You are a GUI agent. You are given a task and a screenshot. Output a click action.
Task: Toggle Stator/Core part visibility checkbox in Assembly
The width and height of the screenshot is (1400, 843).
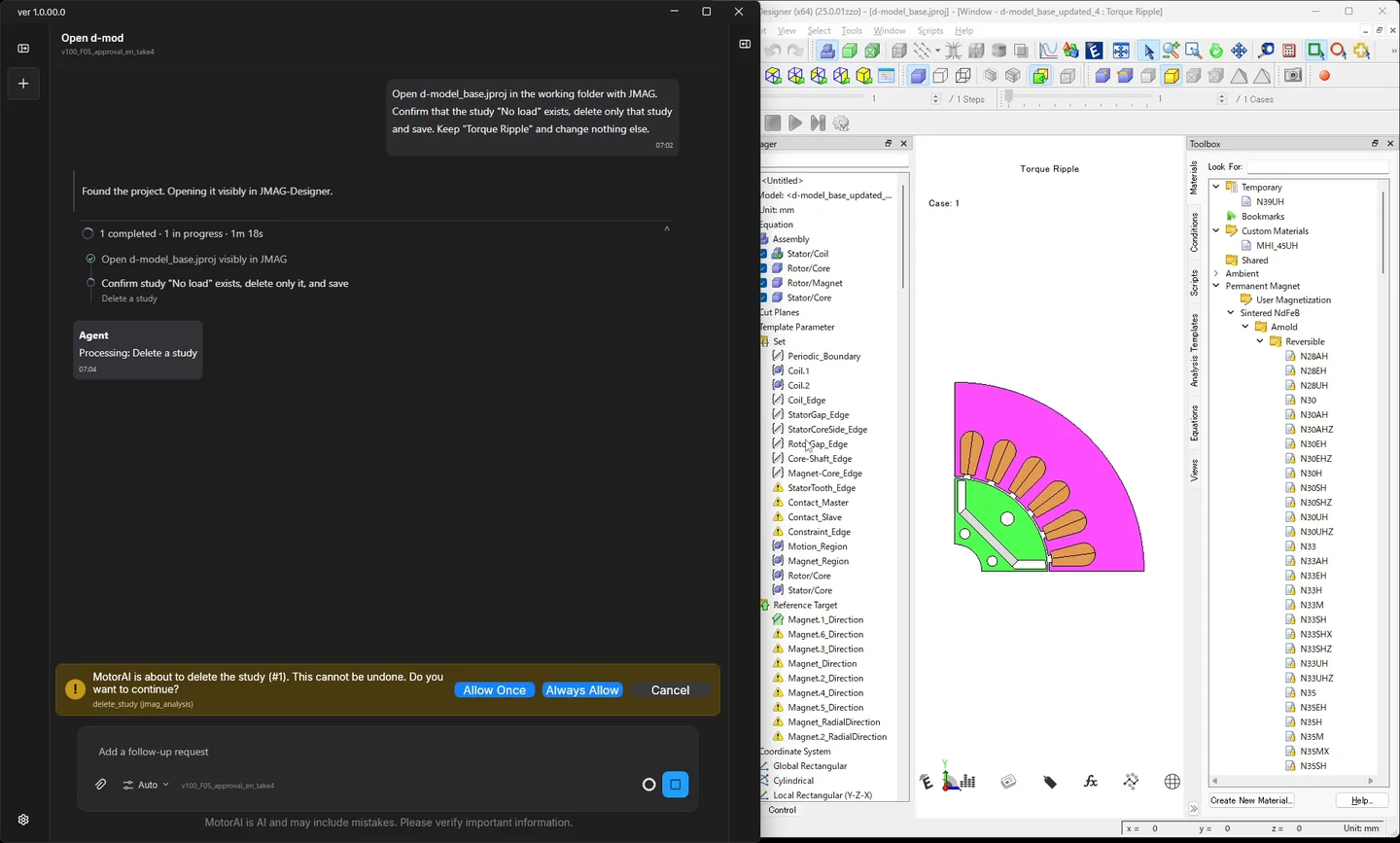point(764,298)
